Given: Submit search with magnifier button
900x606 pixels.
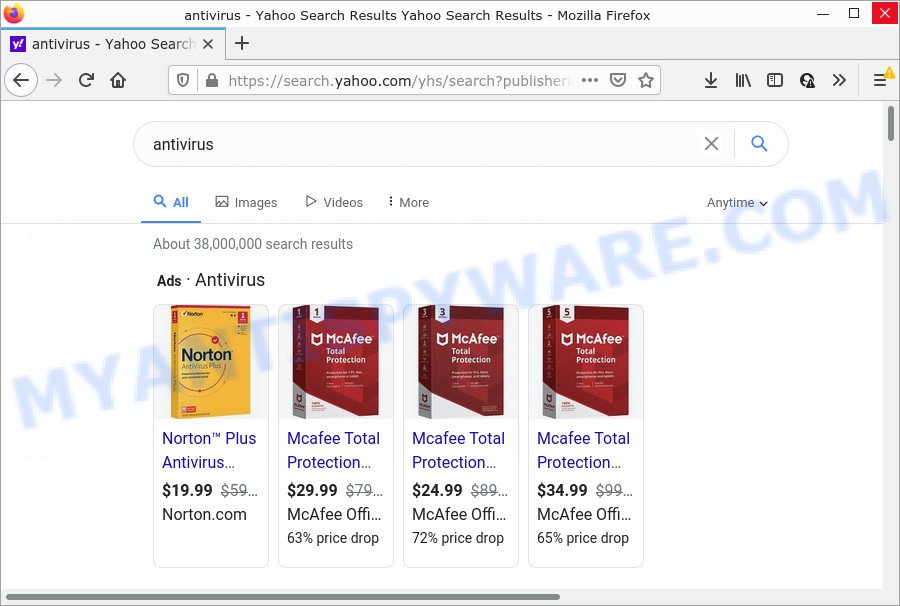Looking at the screenshot, I should [759, 143].
